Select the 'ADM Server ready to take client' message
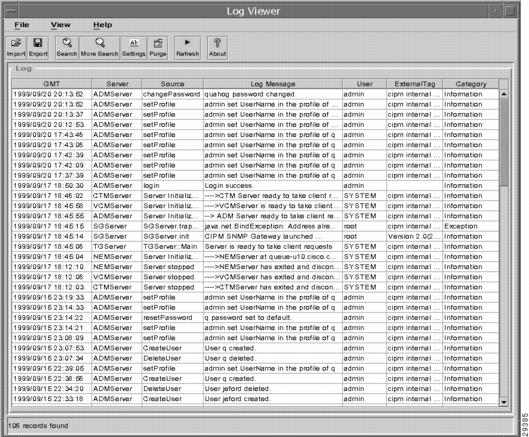Viewport: 529px width, 437px height. [x=273, y=216]
